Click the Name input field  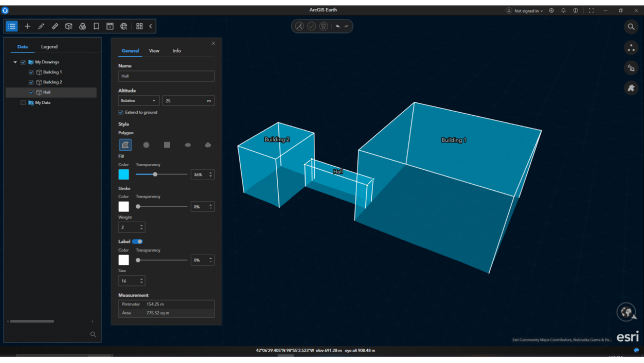click(x=166, y=76)
